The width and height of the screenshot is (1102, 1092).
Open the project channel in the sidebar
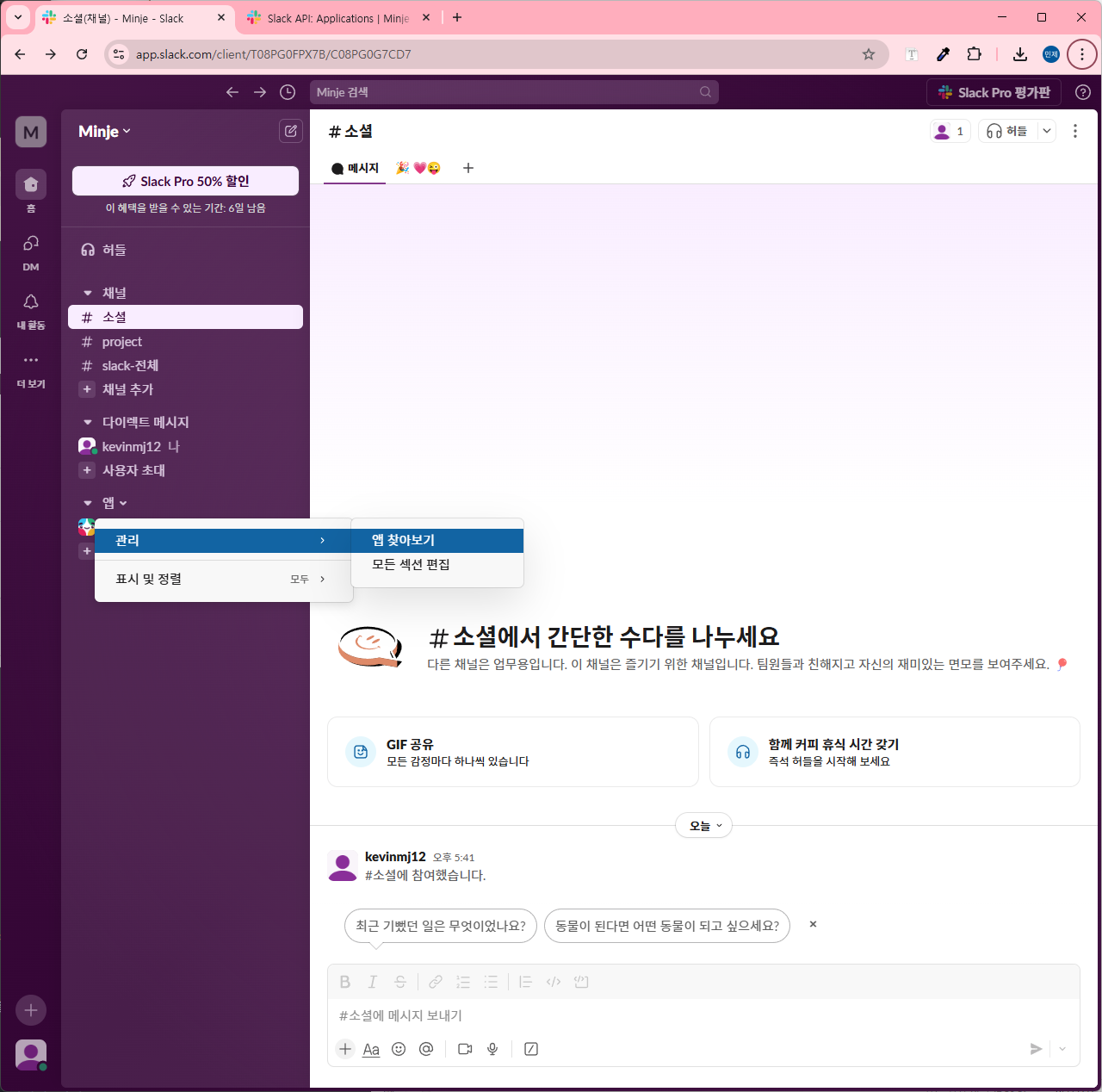pos(185,342)
